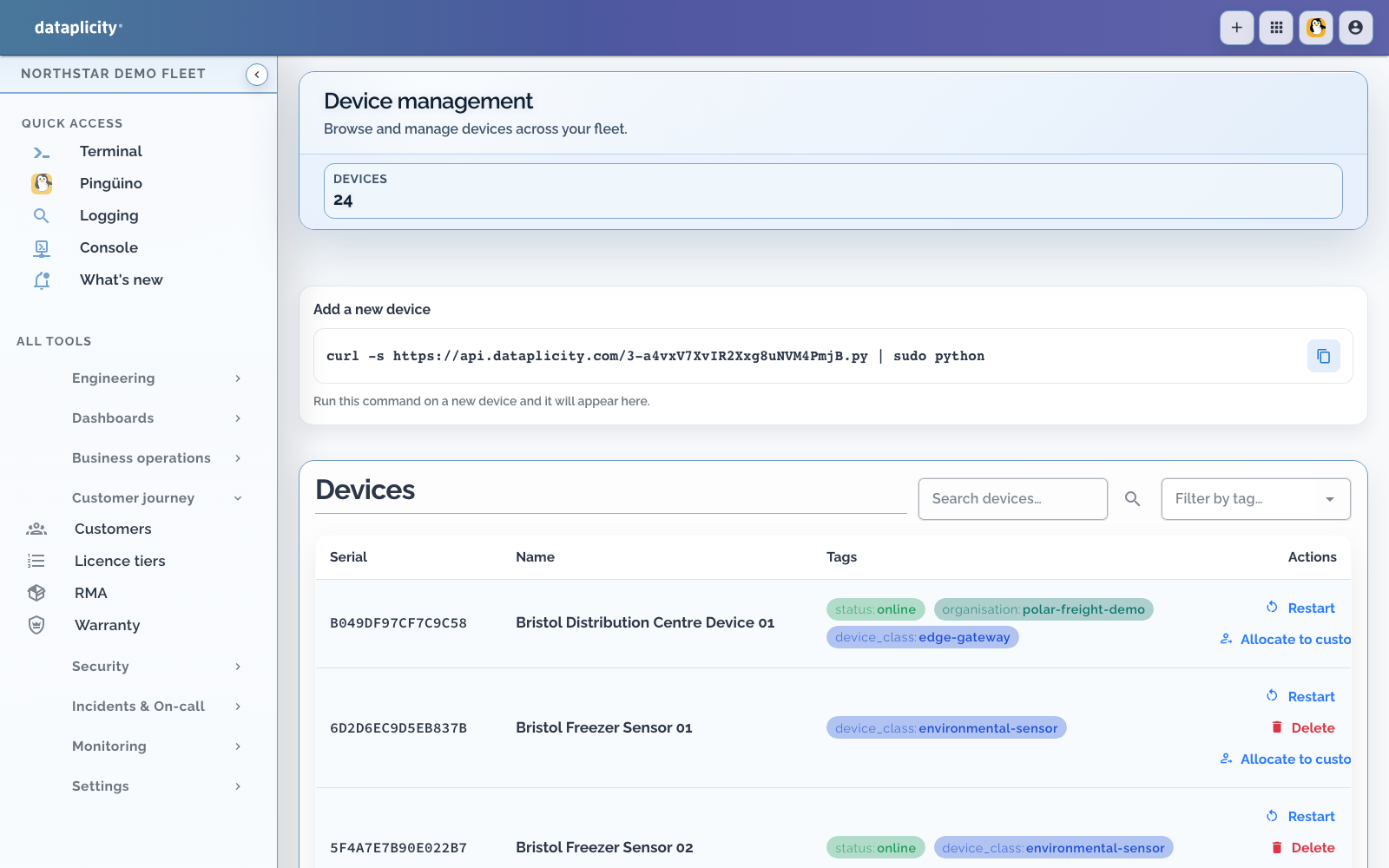Click the plus add button in header
This screenshot has height=868, width=1389.
coord(1237,28)
